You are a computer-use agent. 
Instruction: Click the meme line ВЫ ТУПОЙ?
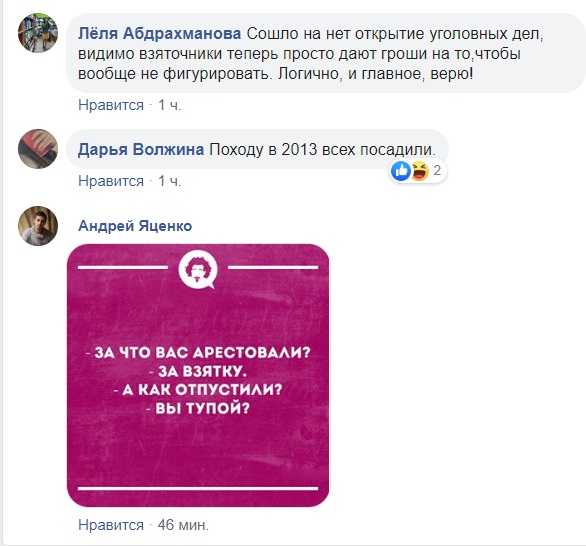pyautogui.click(x=198, y=408)
